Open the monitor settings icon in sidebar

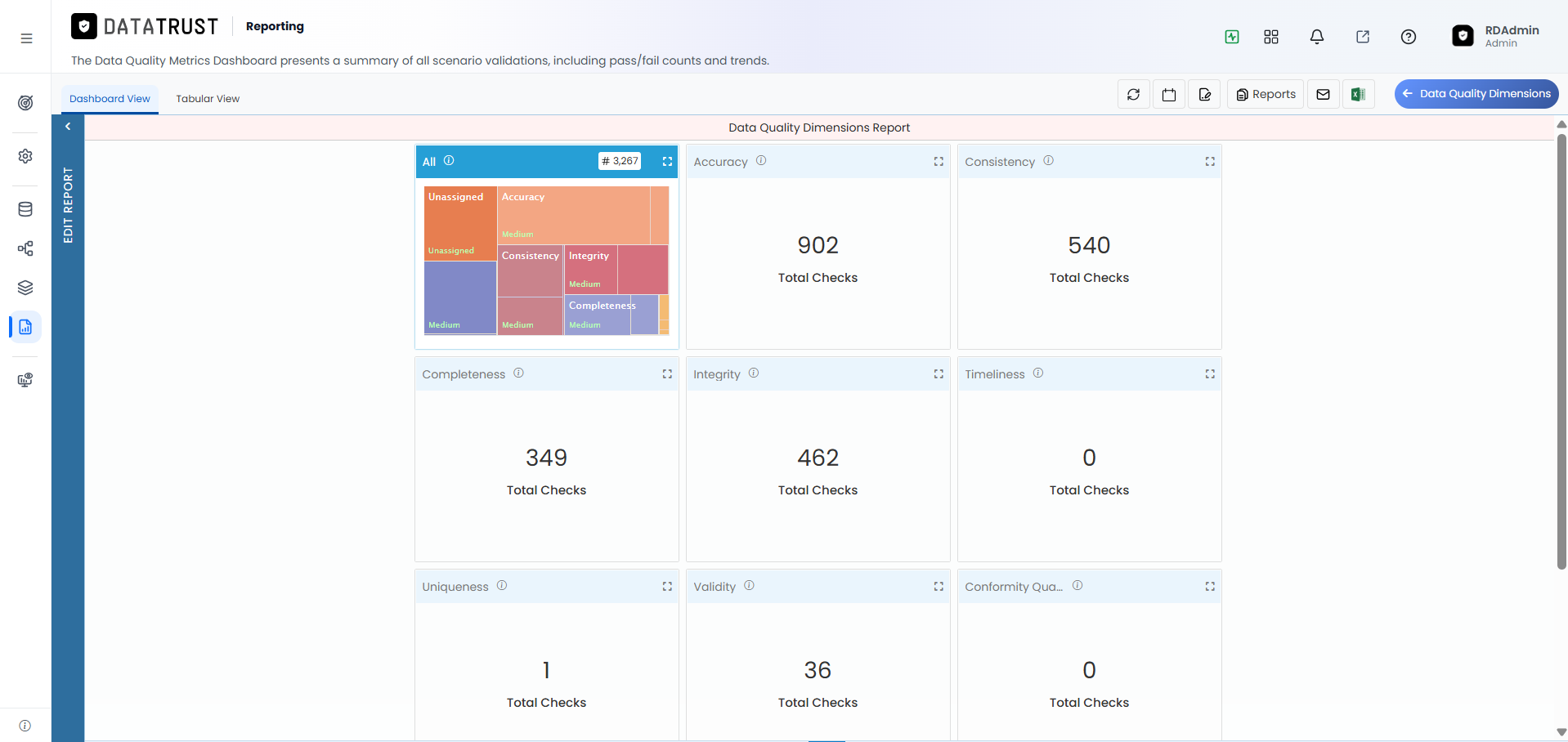[25, 380]
